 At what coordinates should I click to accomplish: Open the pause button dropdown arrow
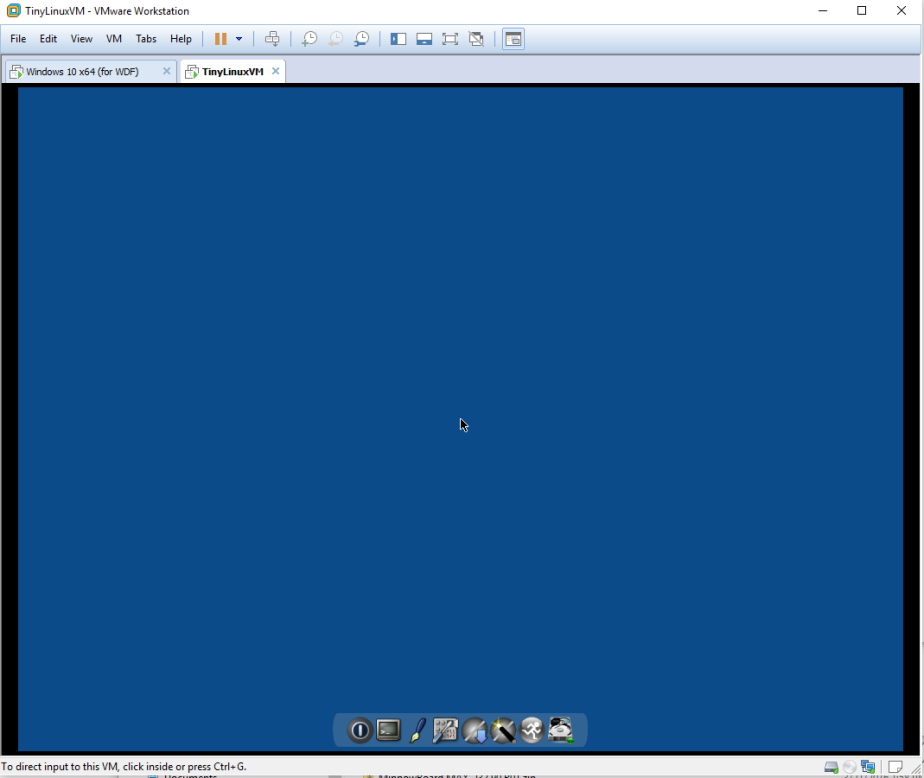click(x=240, y=39)
